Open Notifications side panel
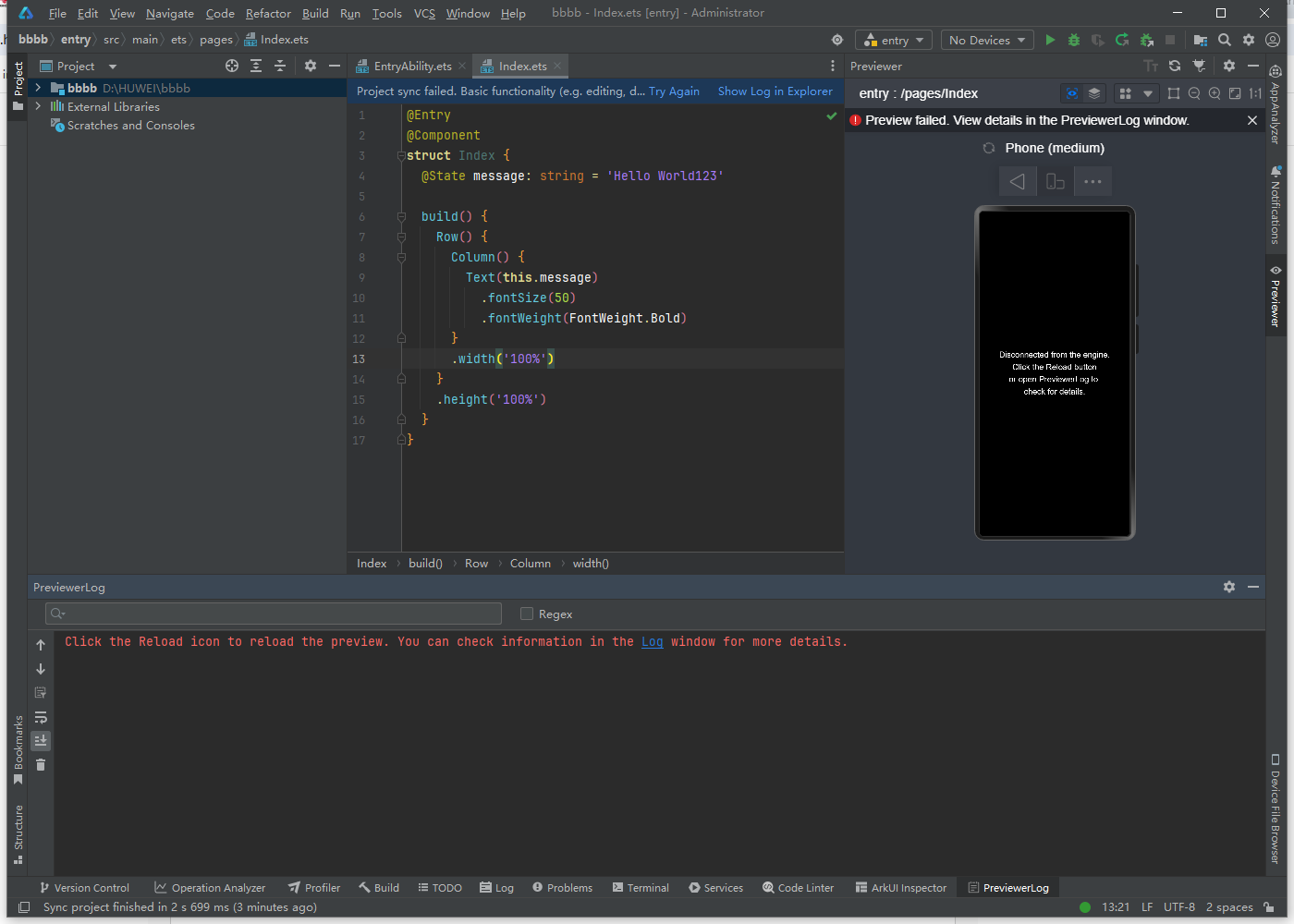The image size is (1294, 924). click(1276, 205)
